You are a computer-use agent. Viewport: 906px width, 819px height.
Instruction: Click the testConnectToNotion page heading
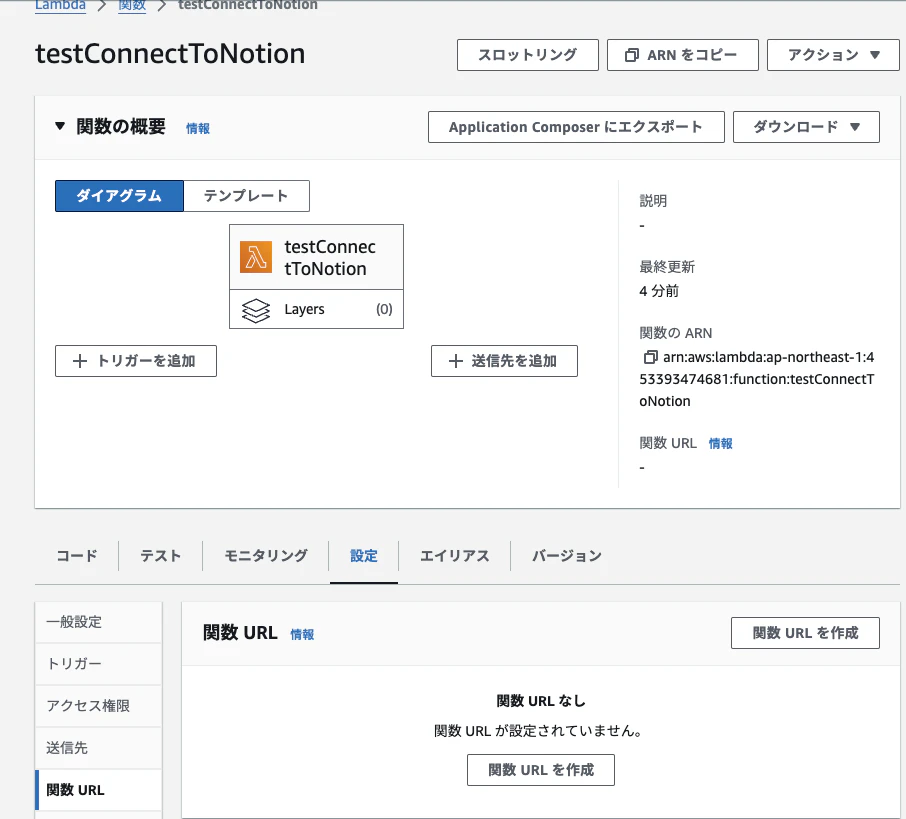click(x=170, y=54)
